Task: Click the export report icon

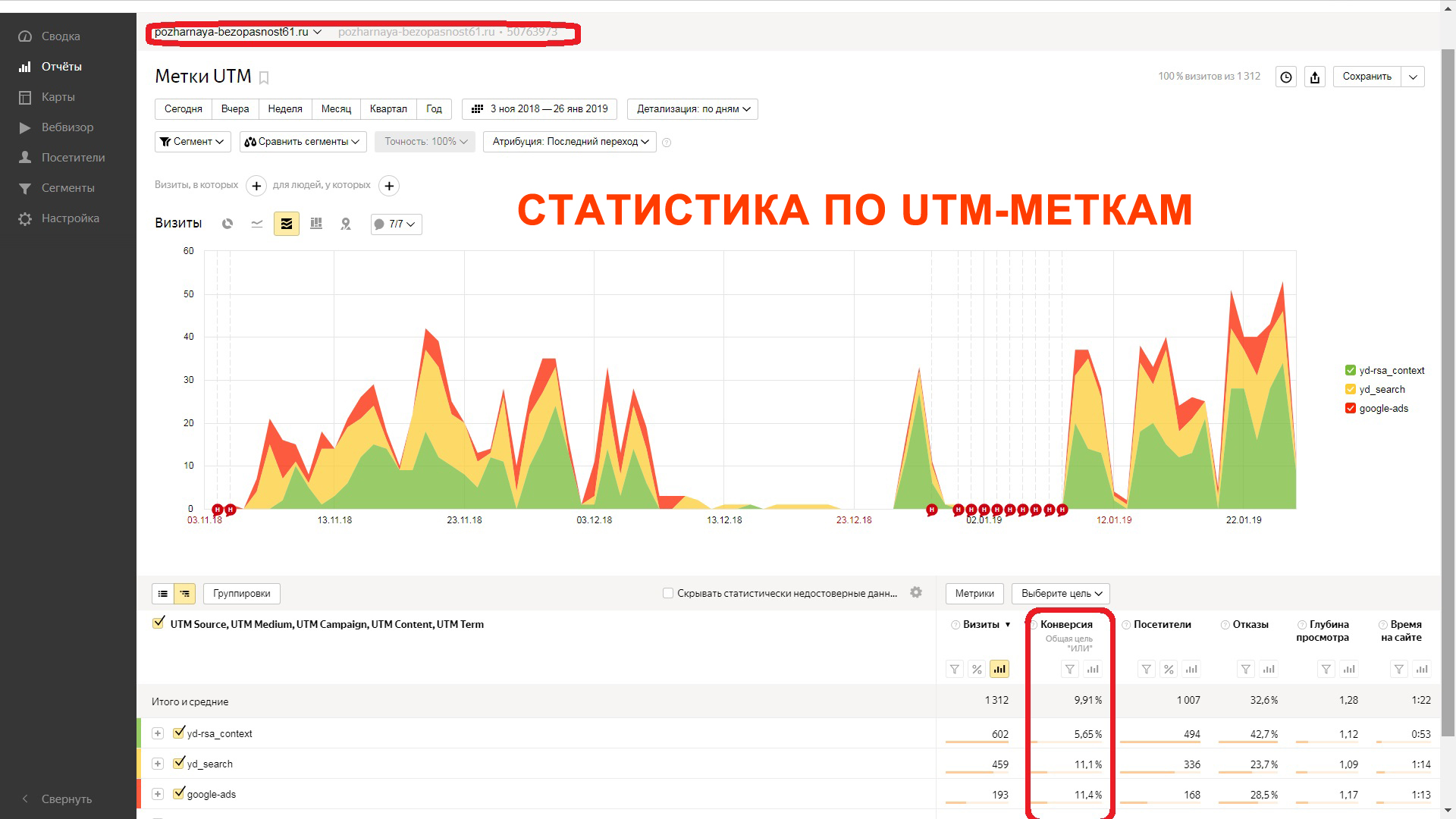Action: tap(1315, 77)
